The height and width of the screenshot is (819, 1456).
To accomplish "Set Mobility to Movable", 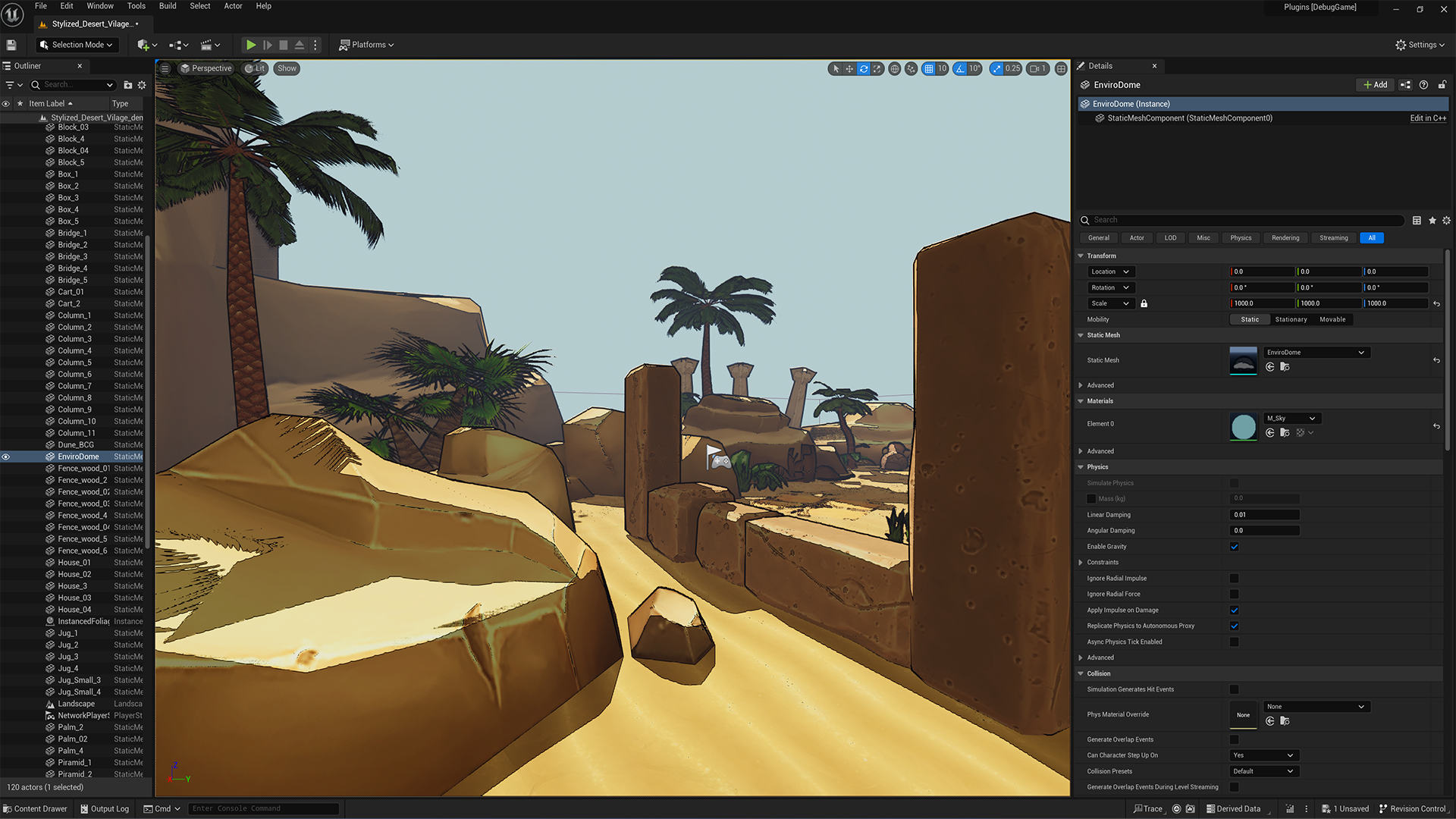I will tap(1332, 319).
